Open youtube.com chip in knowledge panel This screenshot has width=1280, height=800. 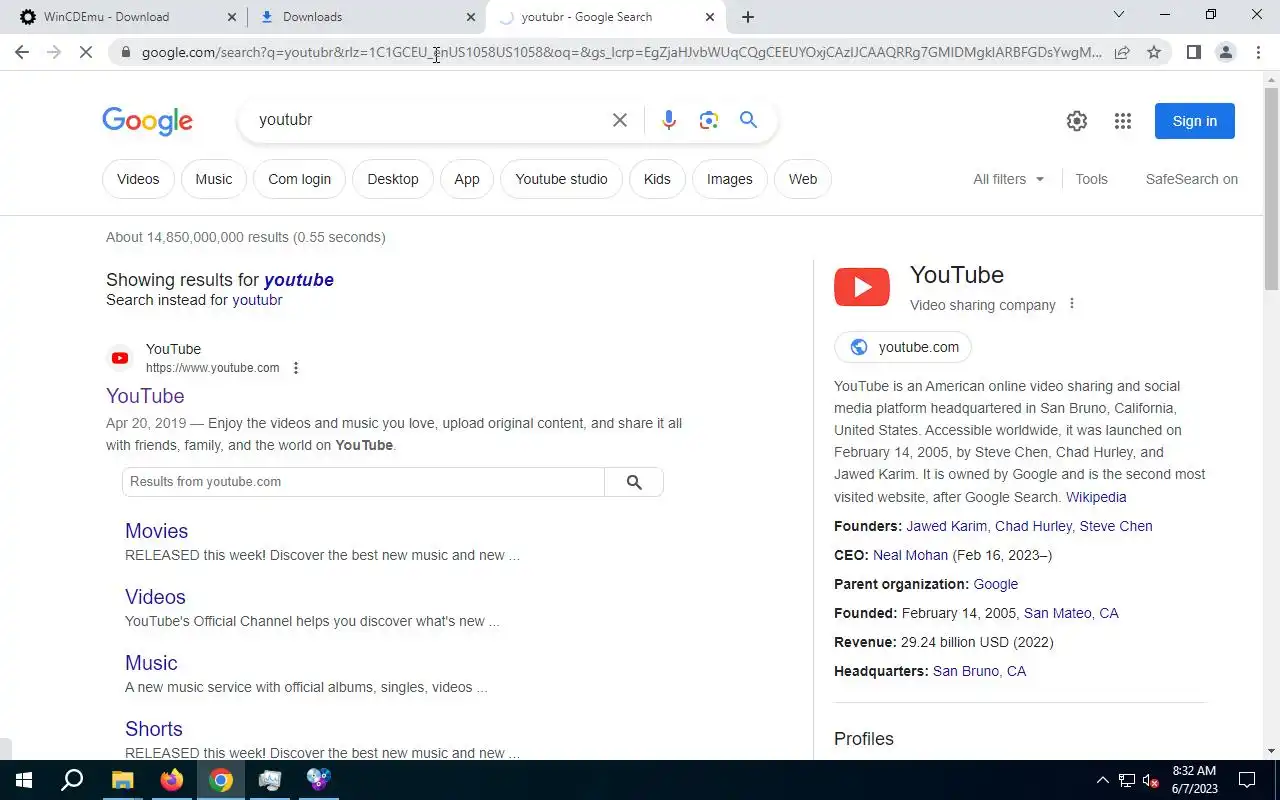point(903,347)
